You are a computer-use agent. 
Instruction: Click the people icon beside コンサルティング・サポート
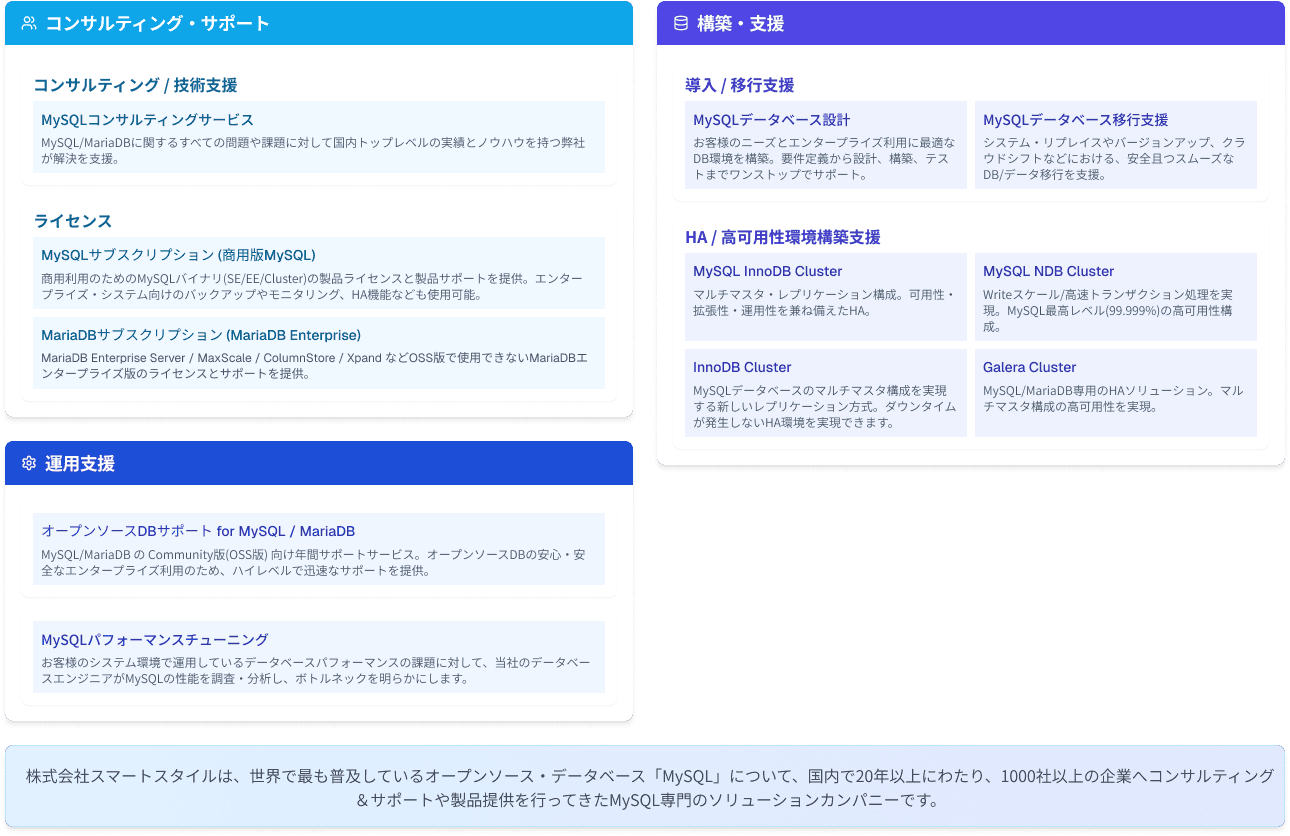[29, 23]
